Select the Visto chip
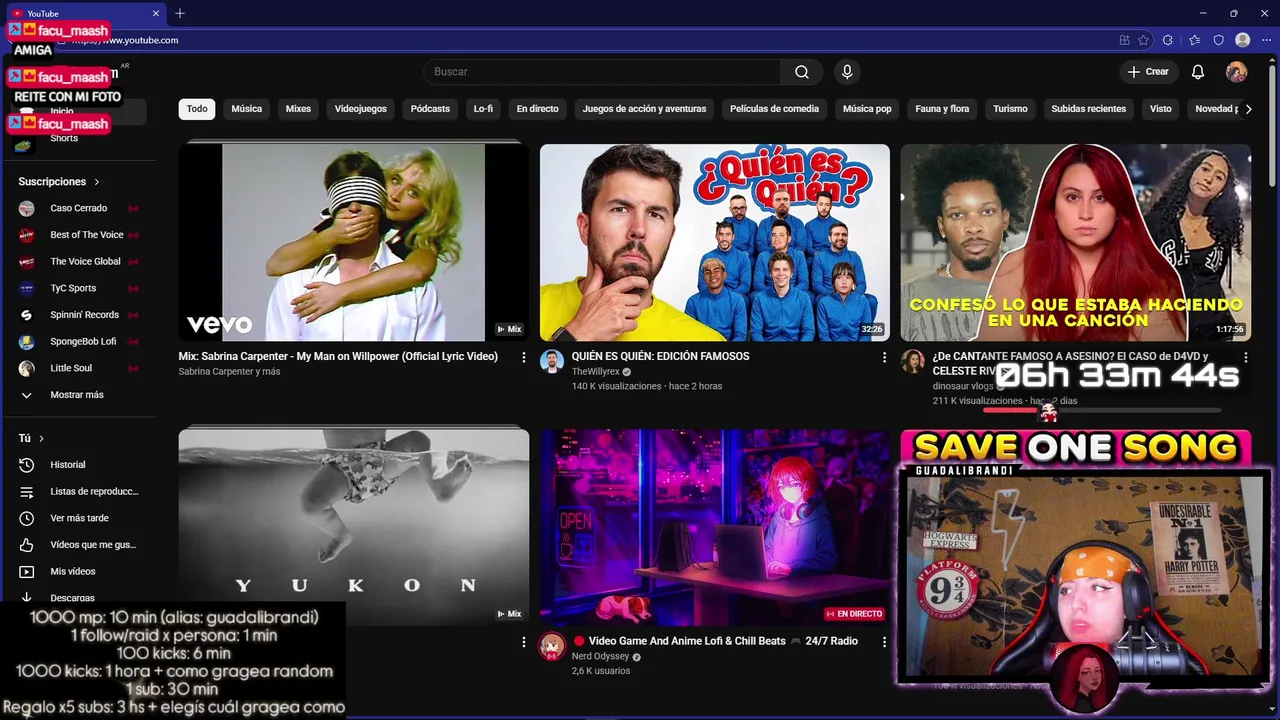The image size is (1280, 720). point(1160,109)
